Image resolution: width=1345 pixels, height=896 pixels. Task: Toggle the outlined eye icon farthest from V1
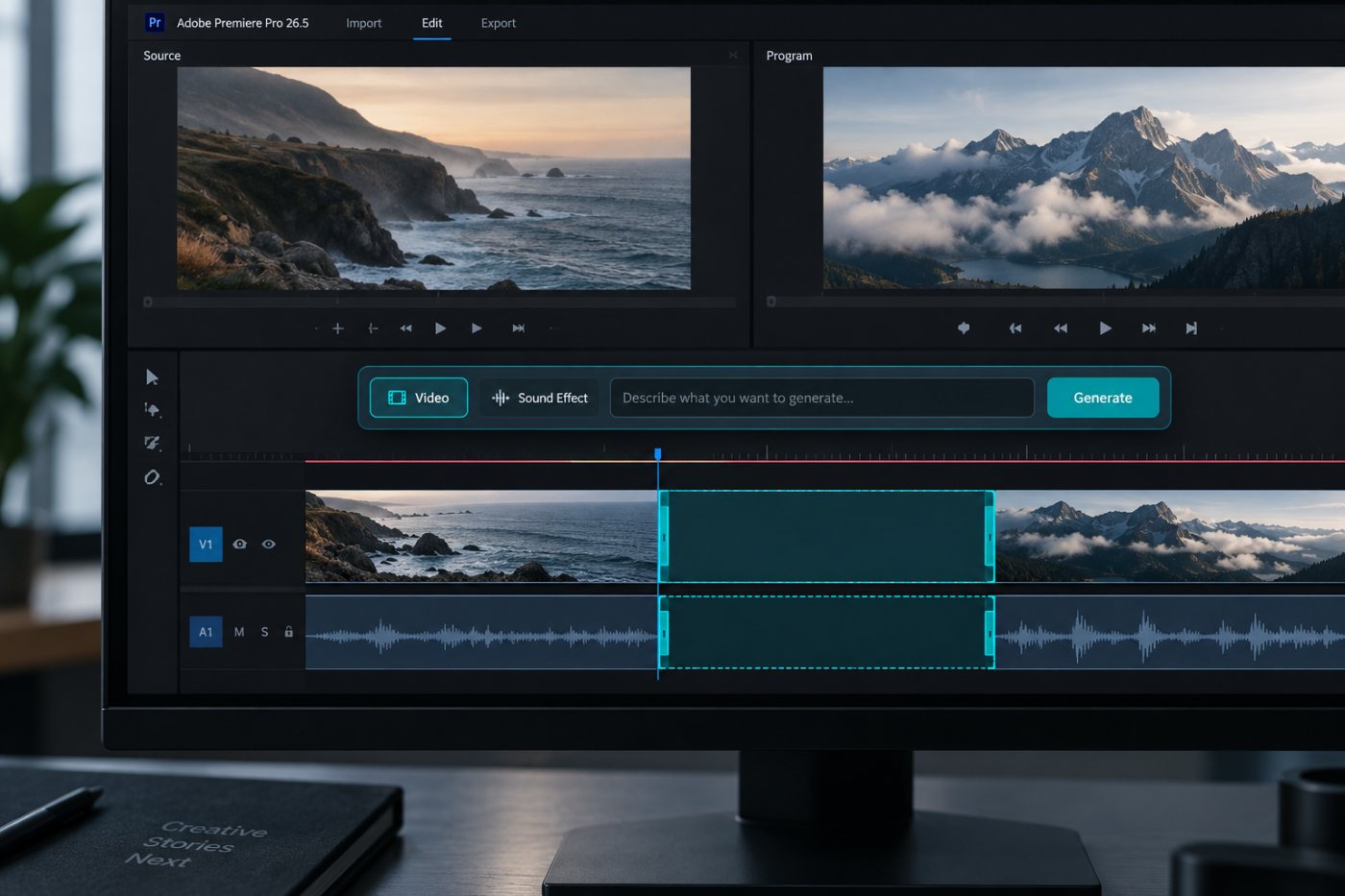click(269, 545)
